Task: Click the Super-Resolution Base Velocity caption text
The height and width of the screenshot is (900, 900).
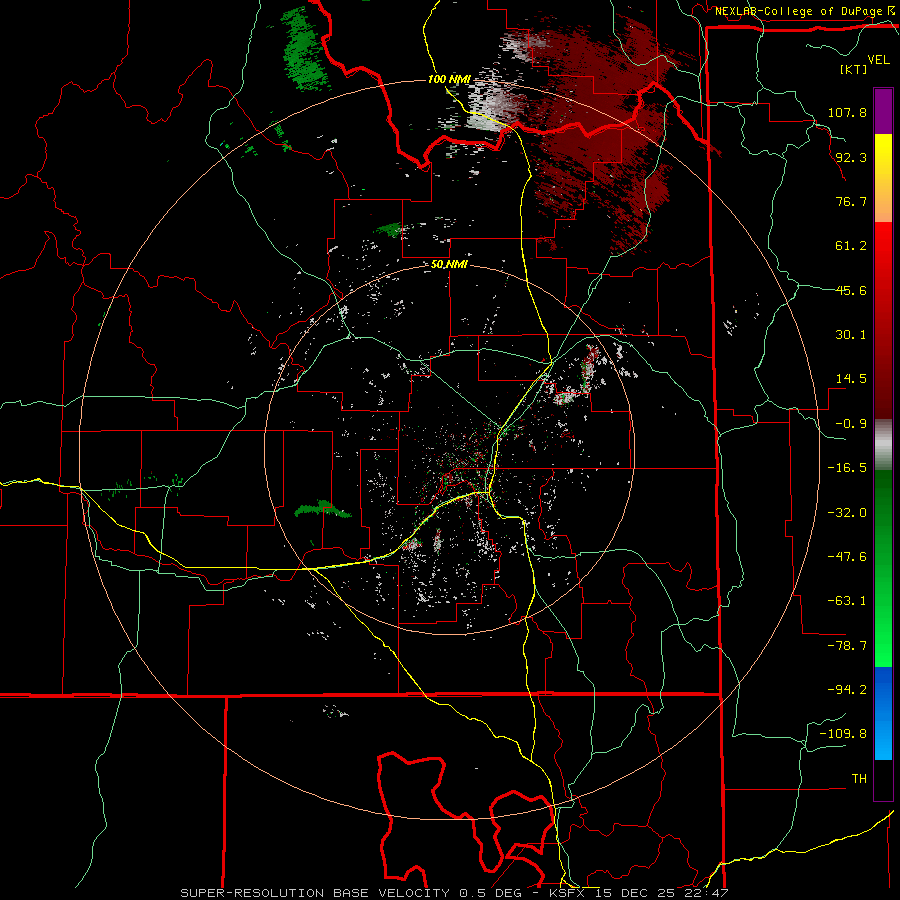Action: 455,893
